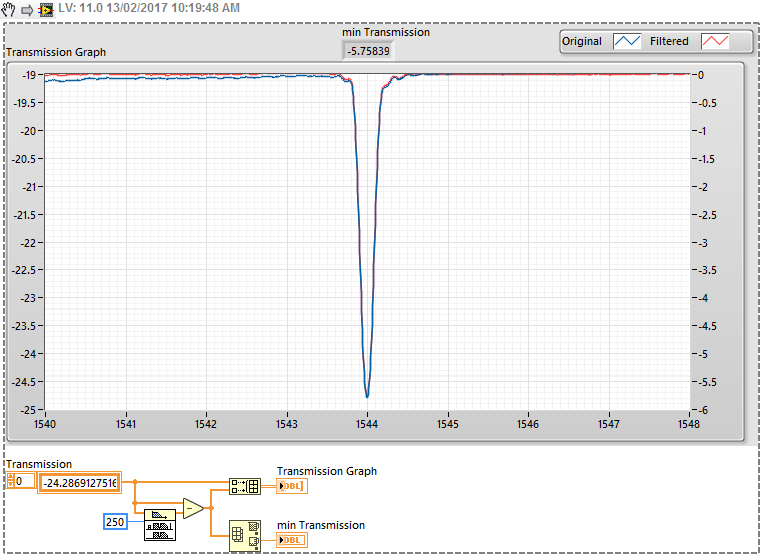This screenshot has height=557, width=763.
Task: Select the Subtract function triangle node
Action: (x=193, y=508)
